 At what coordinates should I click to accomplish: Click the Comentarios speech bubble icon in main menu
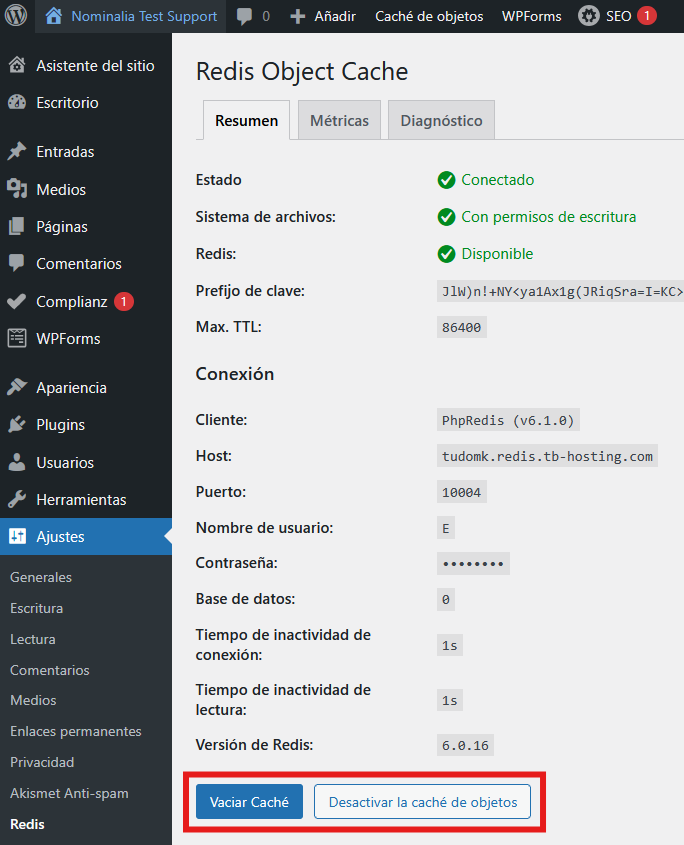pos(17,263)
